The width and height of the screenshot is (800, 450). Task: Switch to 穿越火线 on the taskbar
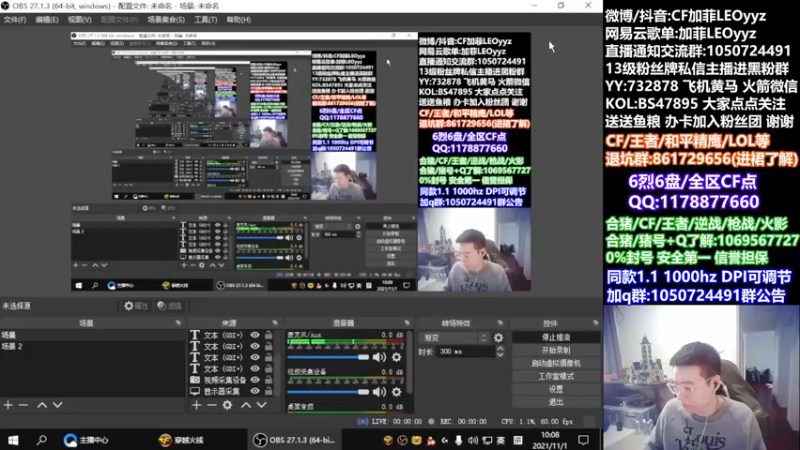pos(182,440)
